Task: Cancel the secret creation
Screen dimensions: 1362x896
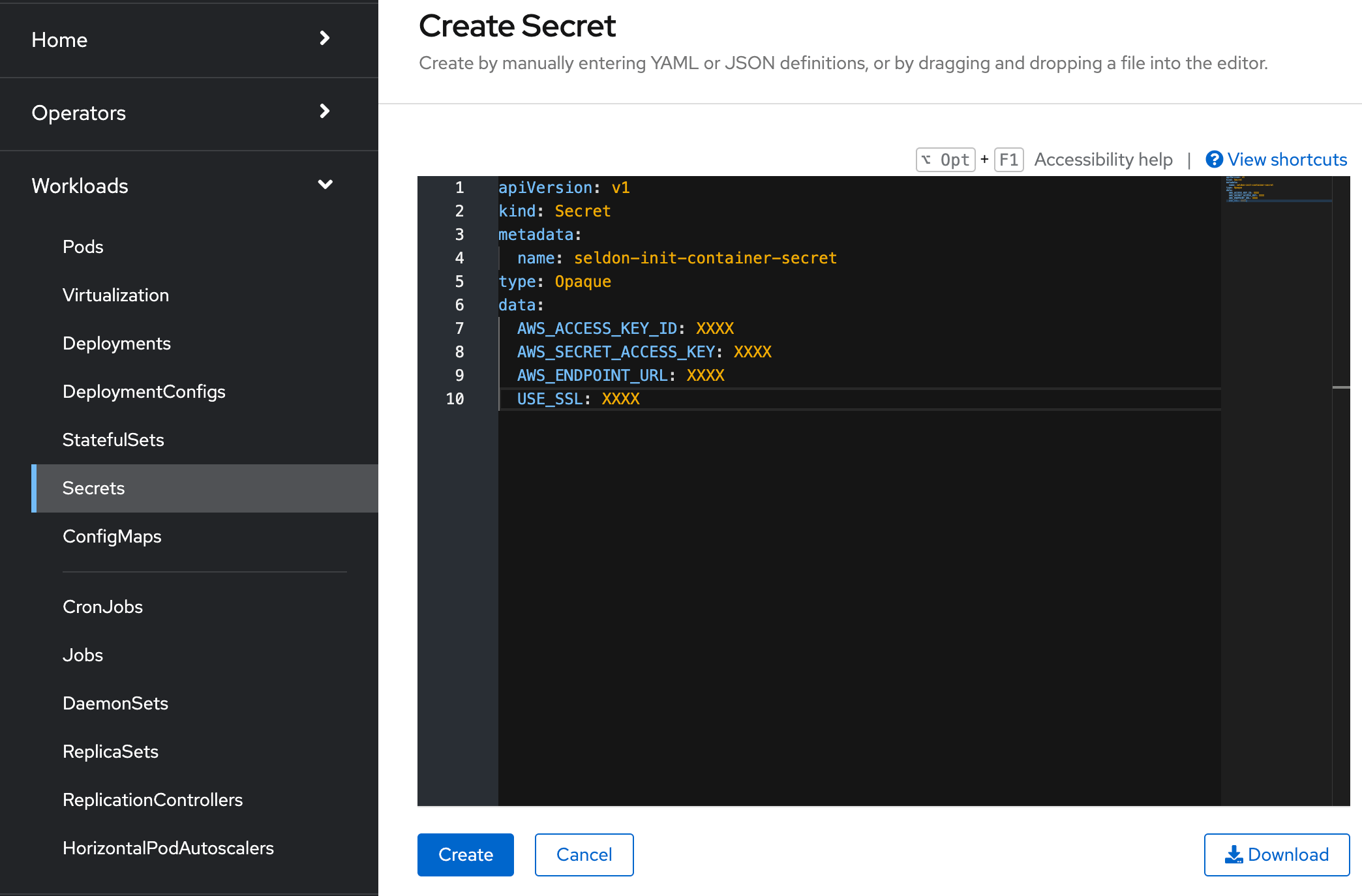Action: pyautogui.click(x=584, y=854)
